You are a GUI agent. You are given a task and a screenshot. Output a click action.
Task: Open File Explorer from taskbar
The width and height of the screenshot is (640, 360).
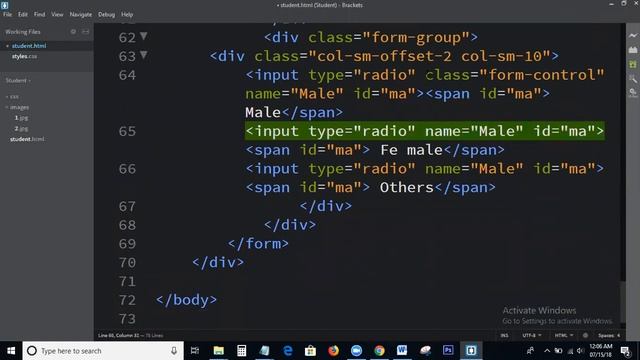point(218,351)
